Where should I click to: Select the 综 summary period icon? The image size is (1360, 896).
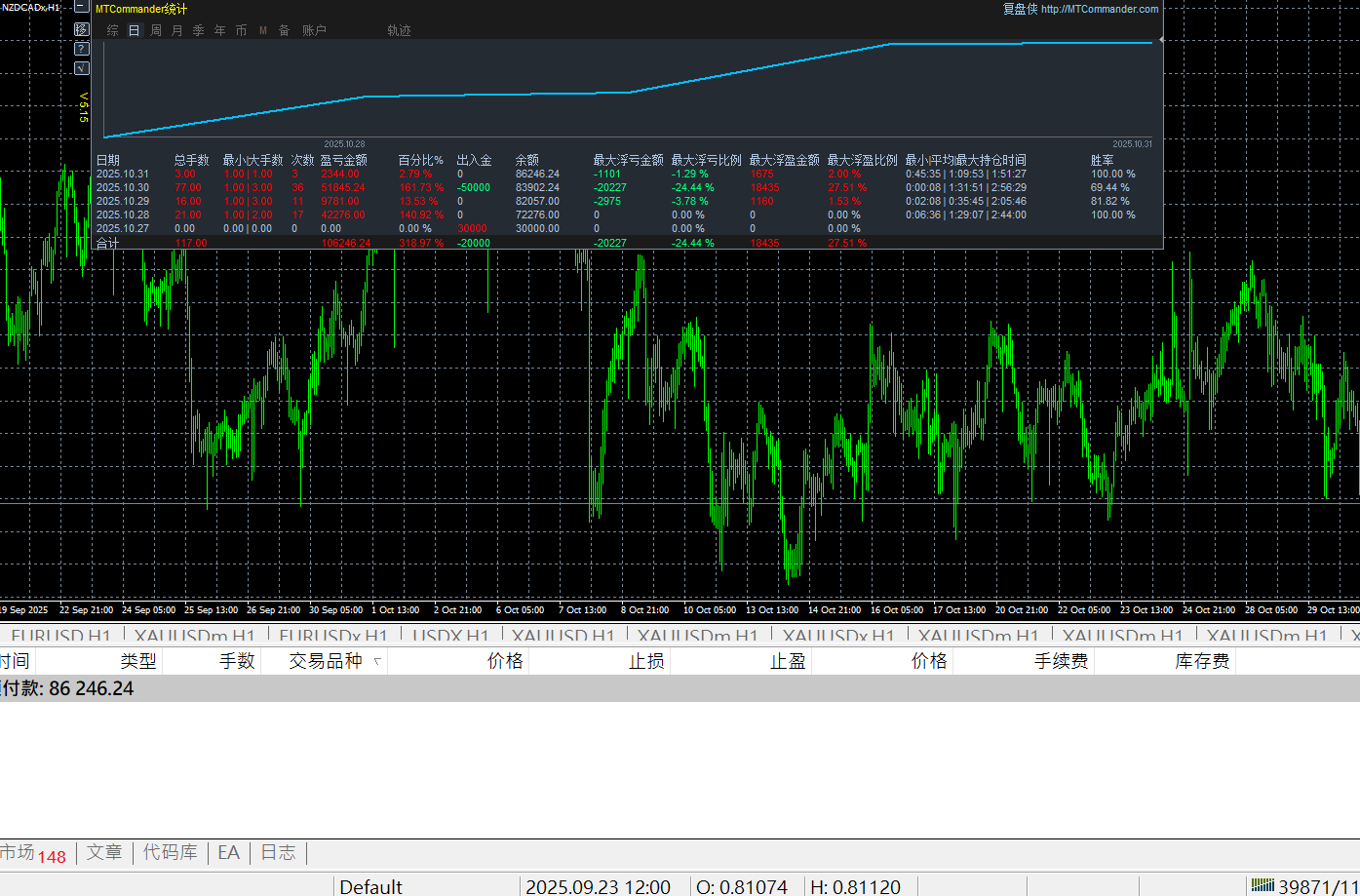tap(113, 30)
